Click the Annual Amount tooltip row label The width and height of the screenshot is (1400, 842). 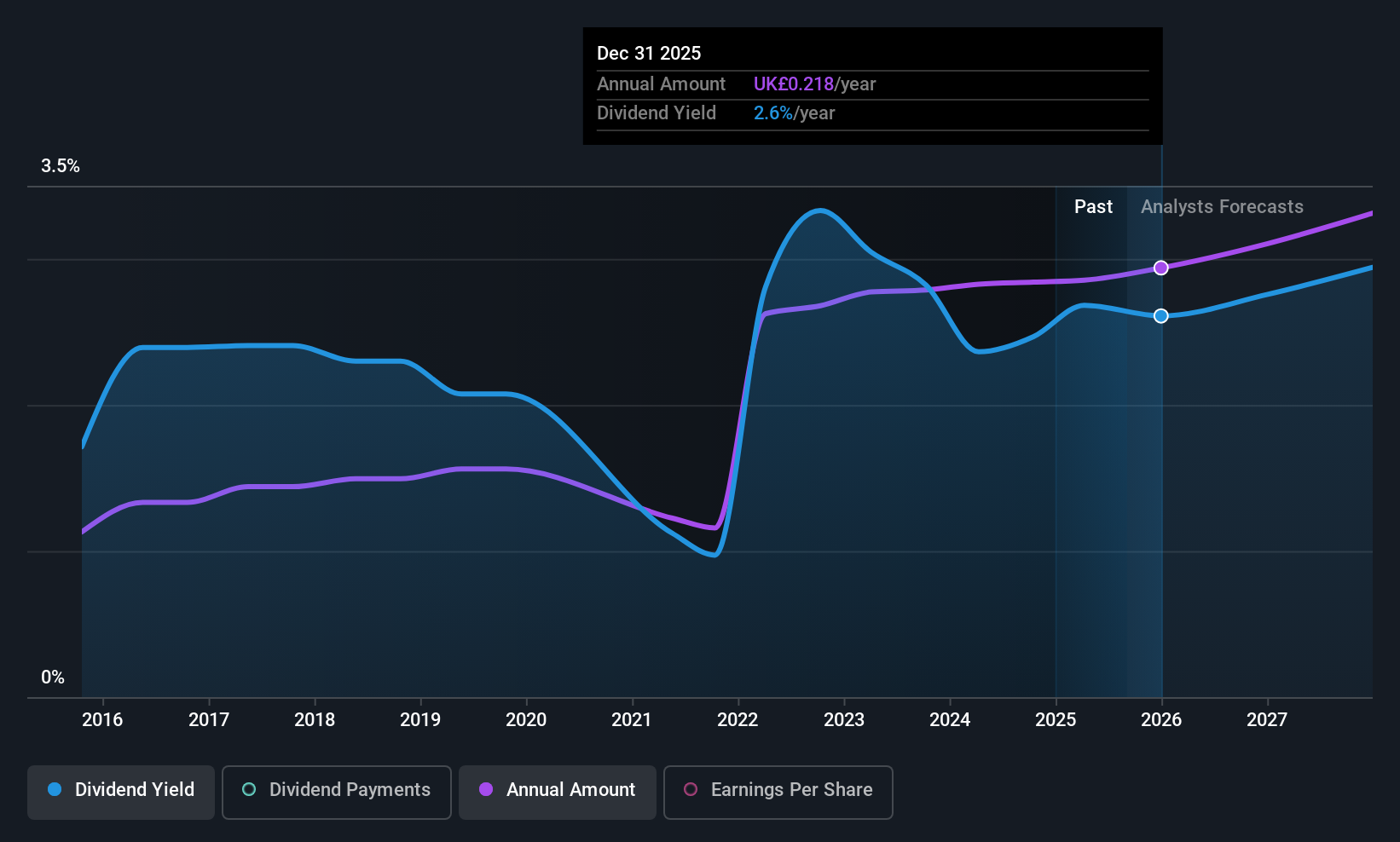661,84
